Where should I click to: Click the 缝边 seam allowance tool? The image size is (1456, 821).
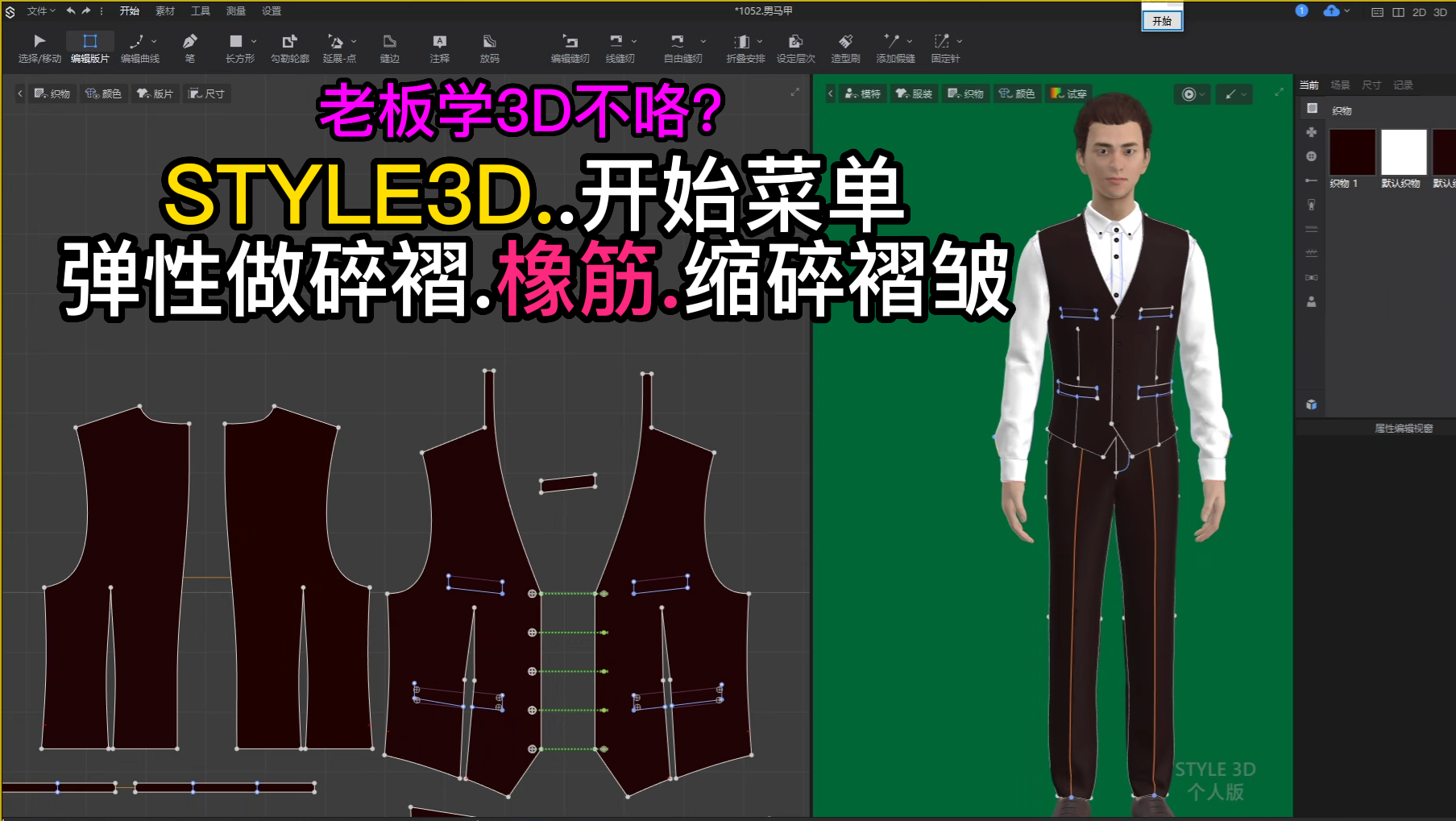coord(390,48)
